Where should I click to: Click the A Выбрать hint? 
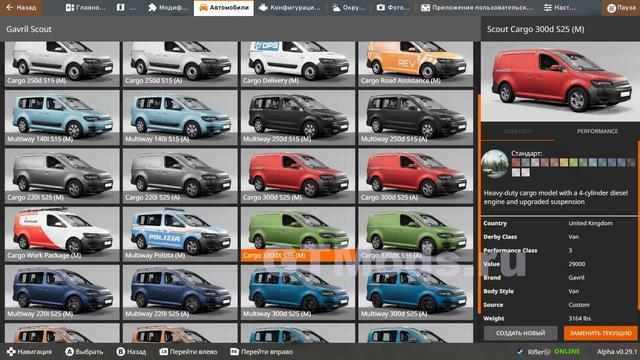[84, 351]
